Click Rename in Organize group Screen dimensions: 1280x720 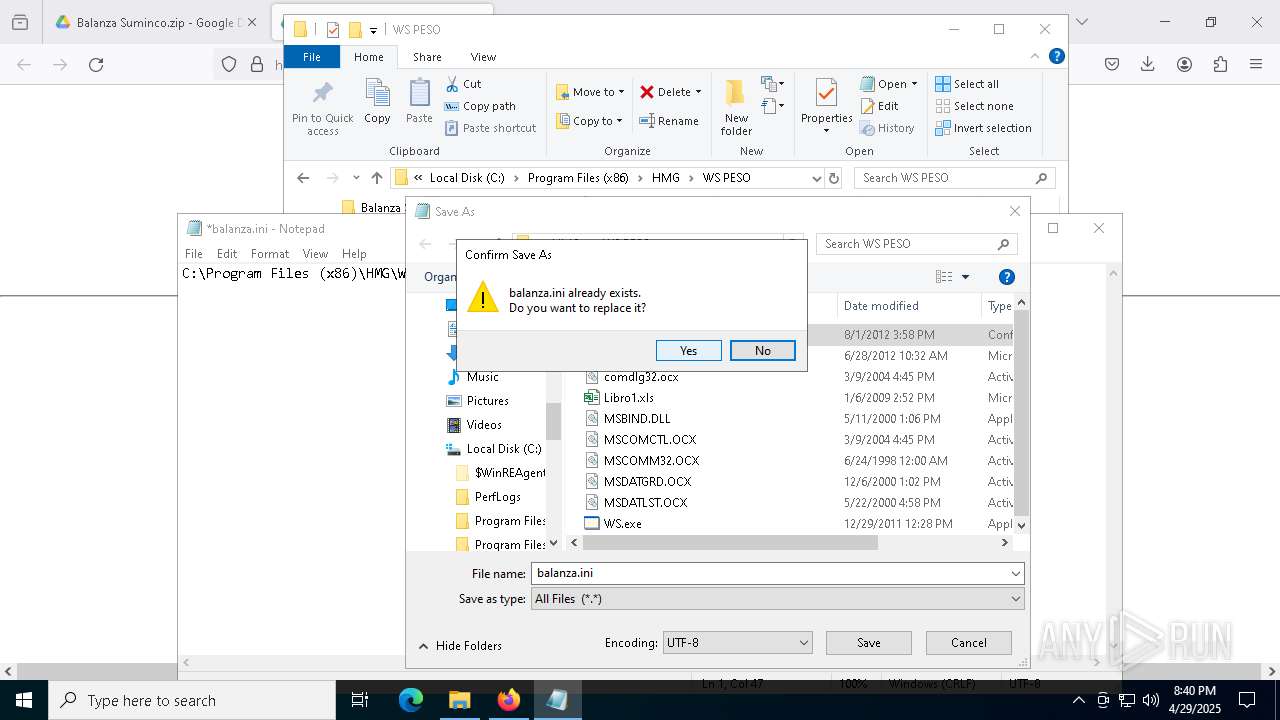point(669,121)
